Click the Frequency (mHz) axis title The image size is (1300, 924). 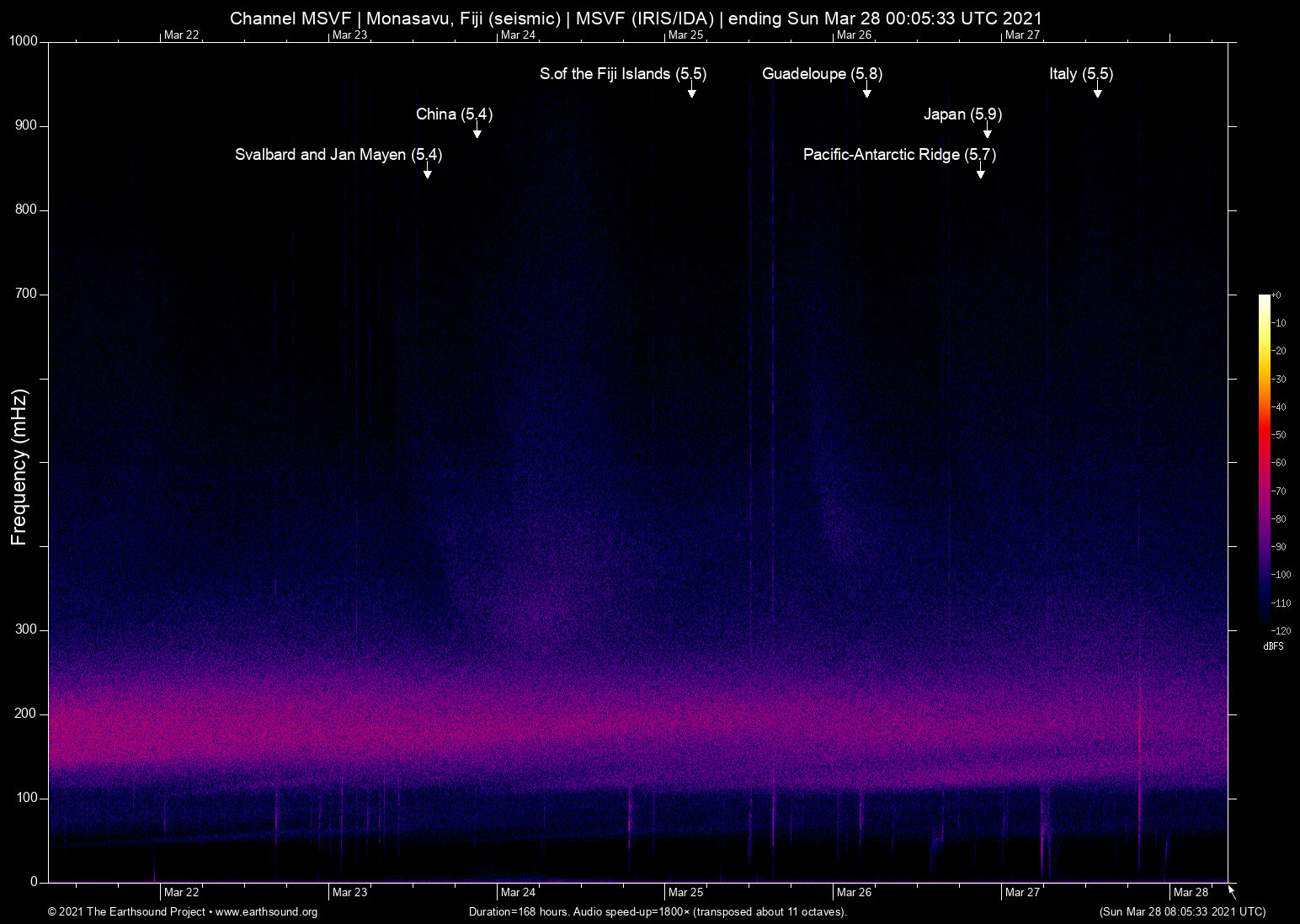coord(19,467)
